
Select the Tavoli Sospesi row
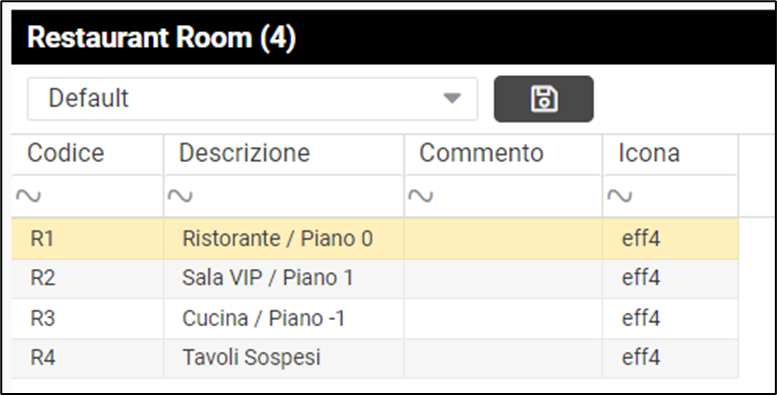tap(375, 358)
